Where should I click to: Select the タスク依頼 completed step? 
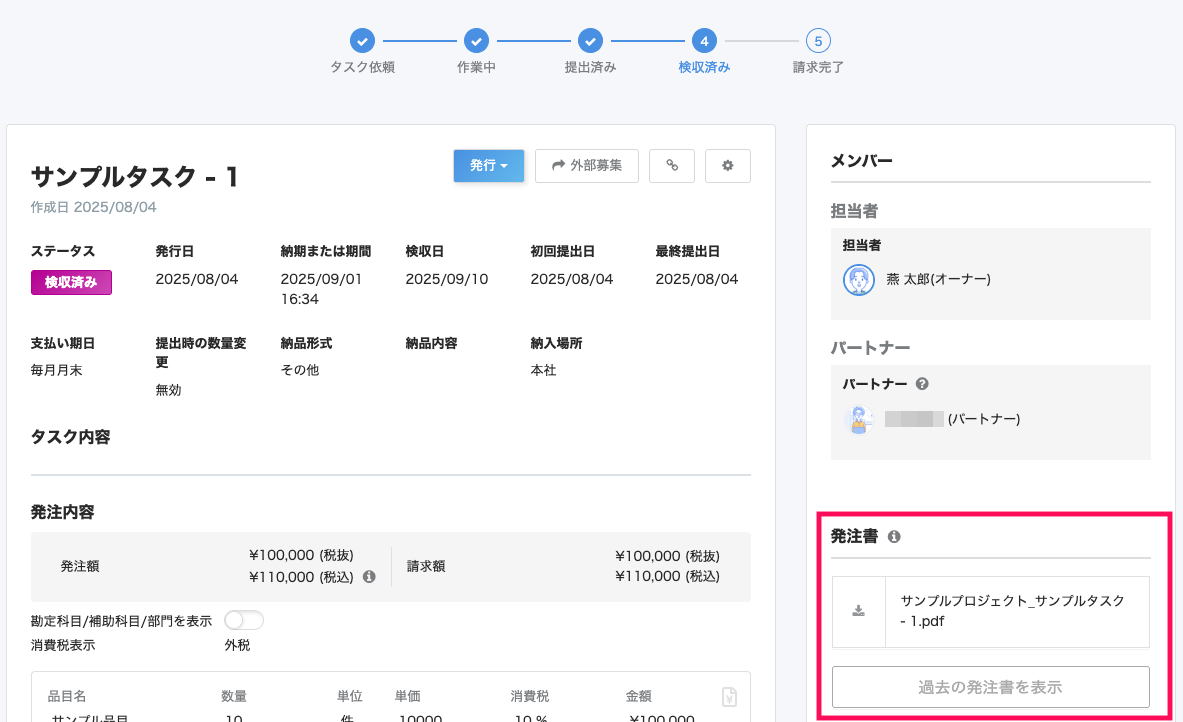(361, 41)
